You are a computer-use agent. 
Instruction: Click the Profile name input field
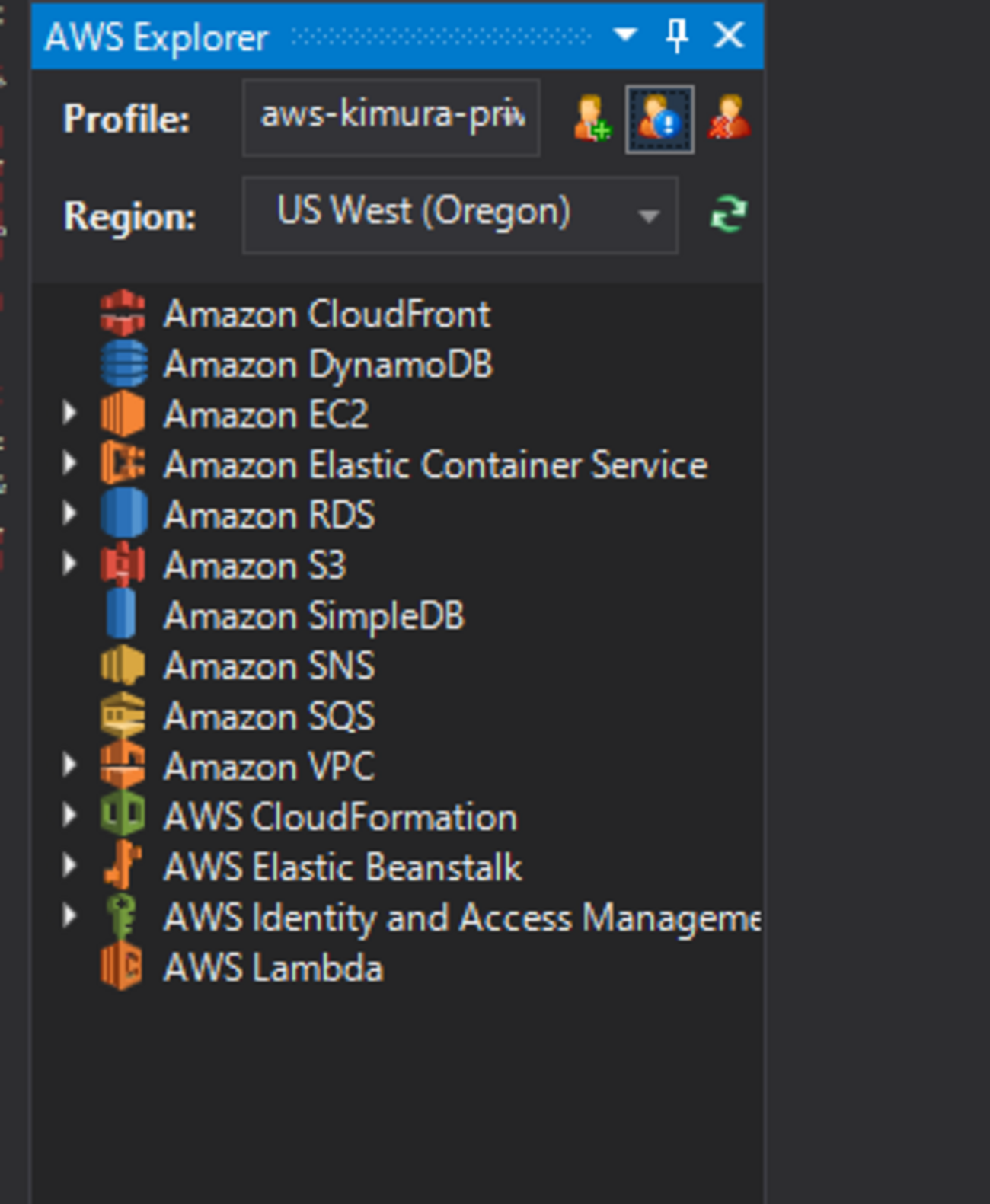(391, 117)
